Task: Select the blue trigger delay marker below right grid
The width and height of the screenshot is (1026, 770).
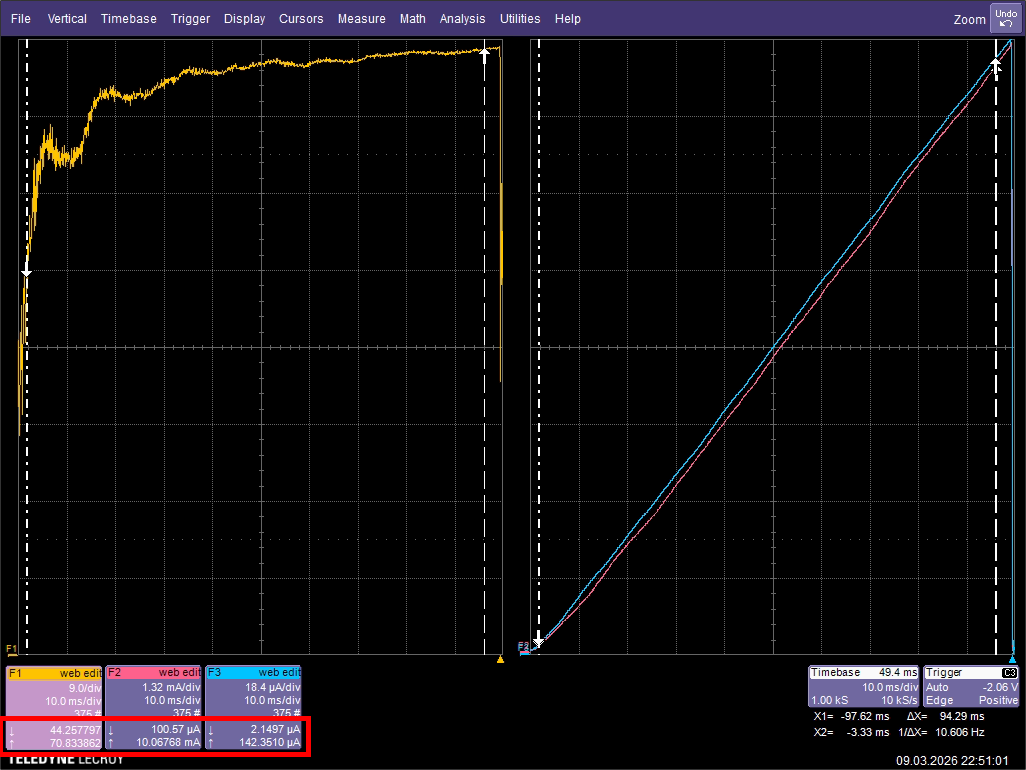Action: [x=1013, y=659]
